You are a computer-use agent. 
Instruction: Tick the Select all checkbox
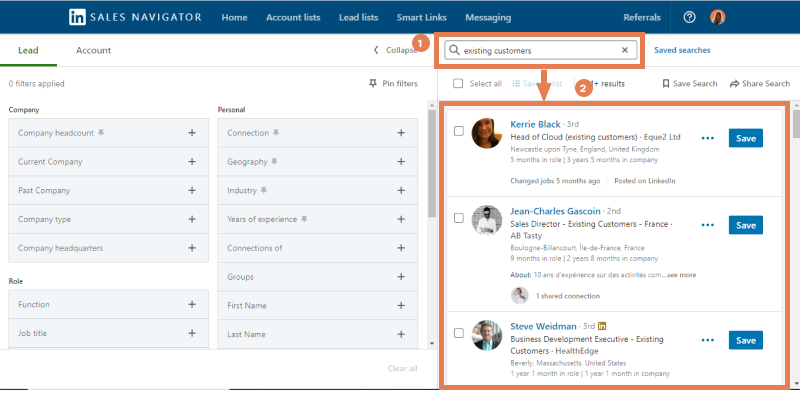click(458, 84)
